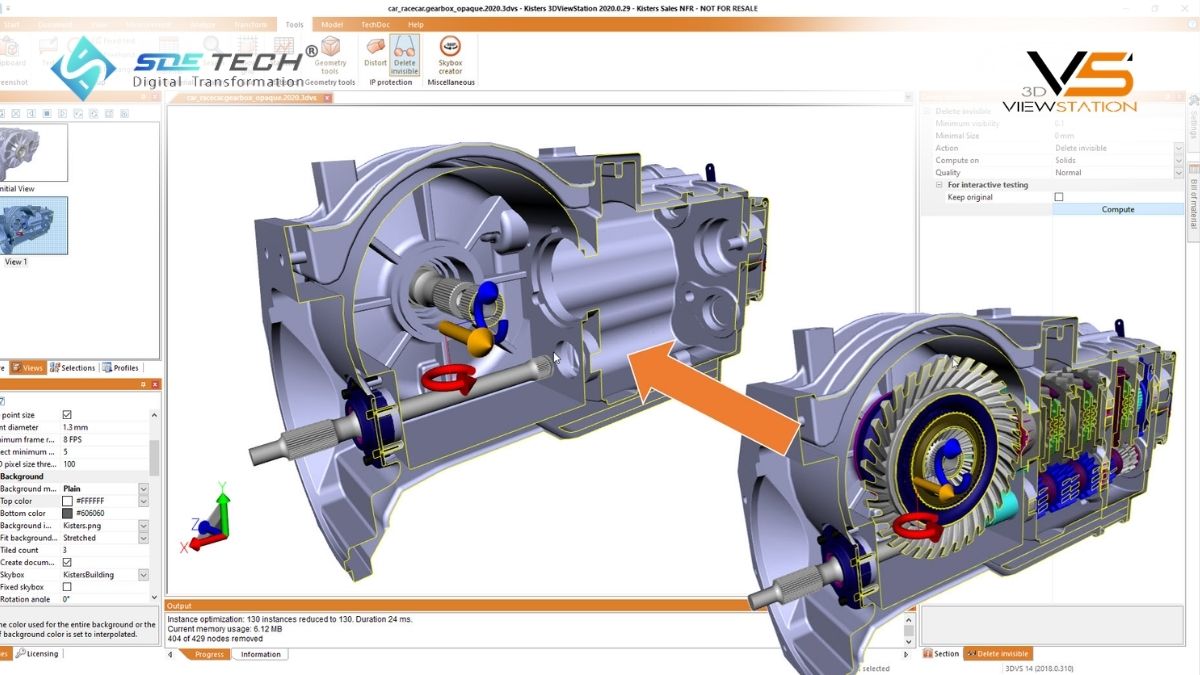Open the Skybox KistersBuilding dropdown
The height and width of the screenshot is (675, 1200).
[x=143, y=575]
